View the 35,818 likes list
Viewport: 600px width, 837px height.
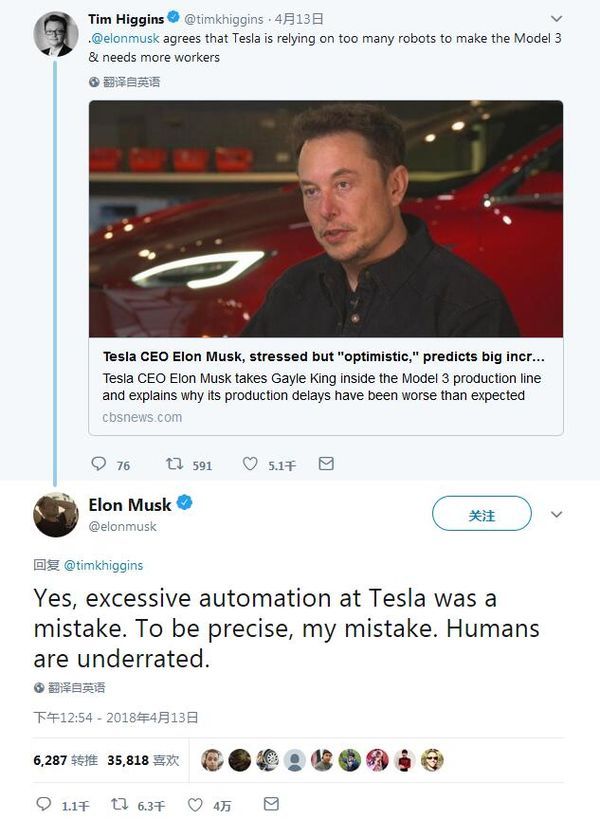pos(143,760)
